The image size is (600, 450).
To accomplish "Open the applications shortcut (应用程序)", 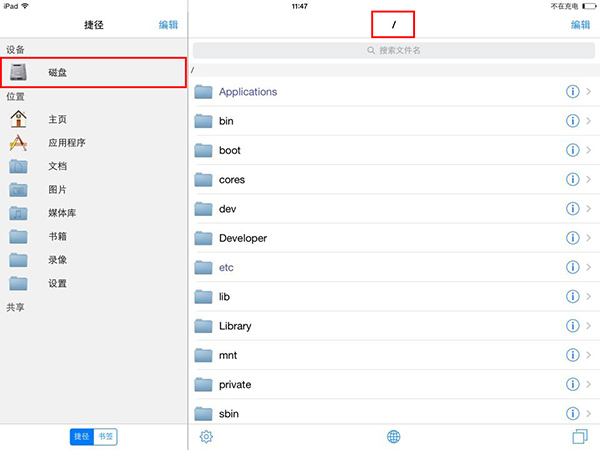I will coord(18,143).
